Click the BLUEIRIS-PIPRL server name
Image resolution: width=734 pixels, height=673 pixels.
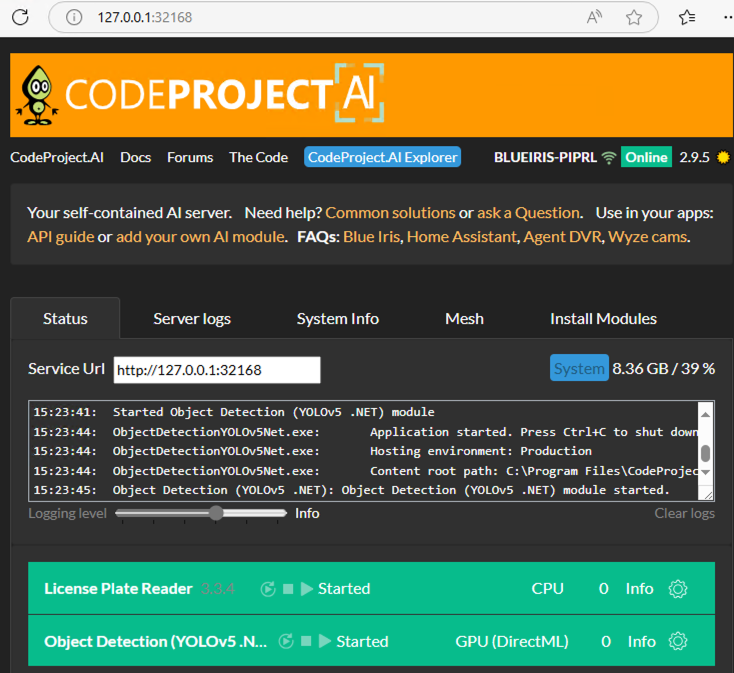(x=545, y=157)
